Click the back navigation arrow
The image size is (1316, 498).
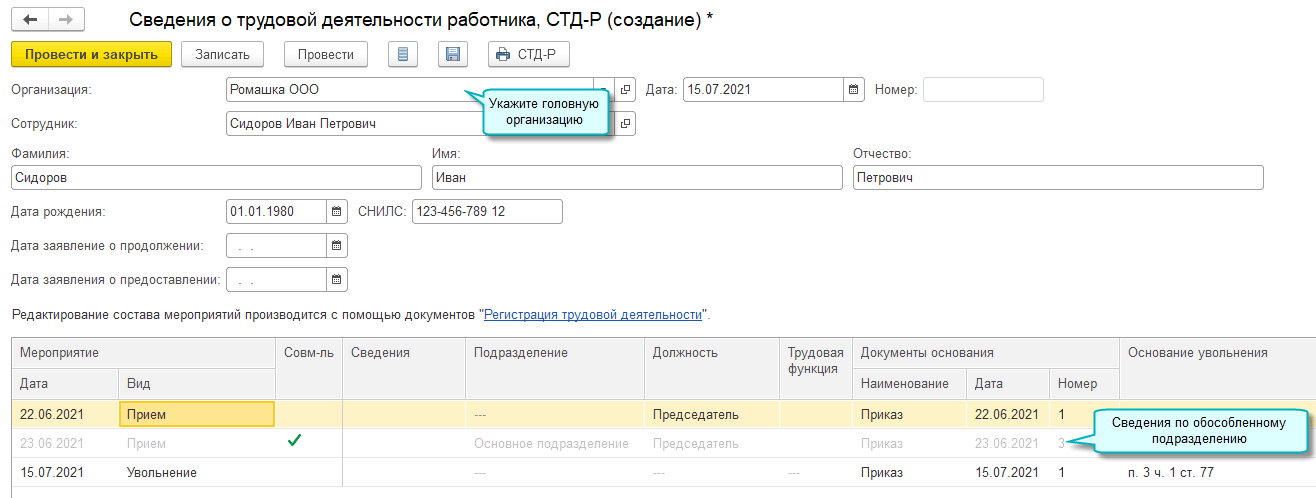(29, 19)
